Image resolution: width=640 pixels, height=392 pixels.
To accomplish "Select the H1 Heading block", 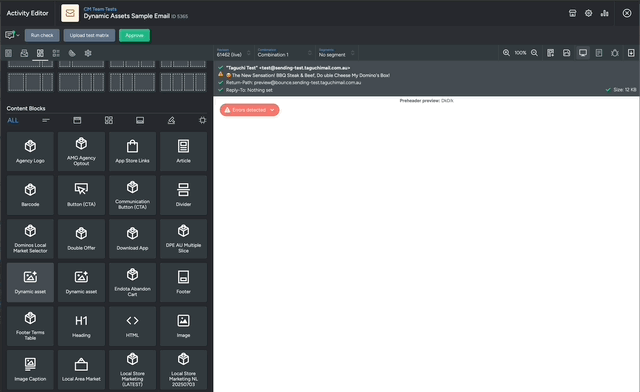I will [x=81, y=326].
